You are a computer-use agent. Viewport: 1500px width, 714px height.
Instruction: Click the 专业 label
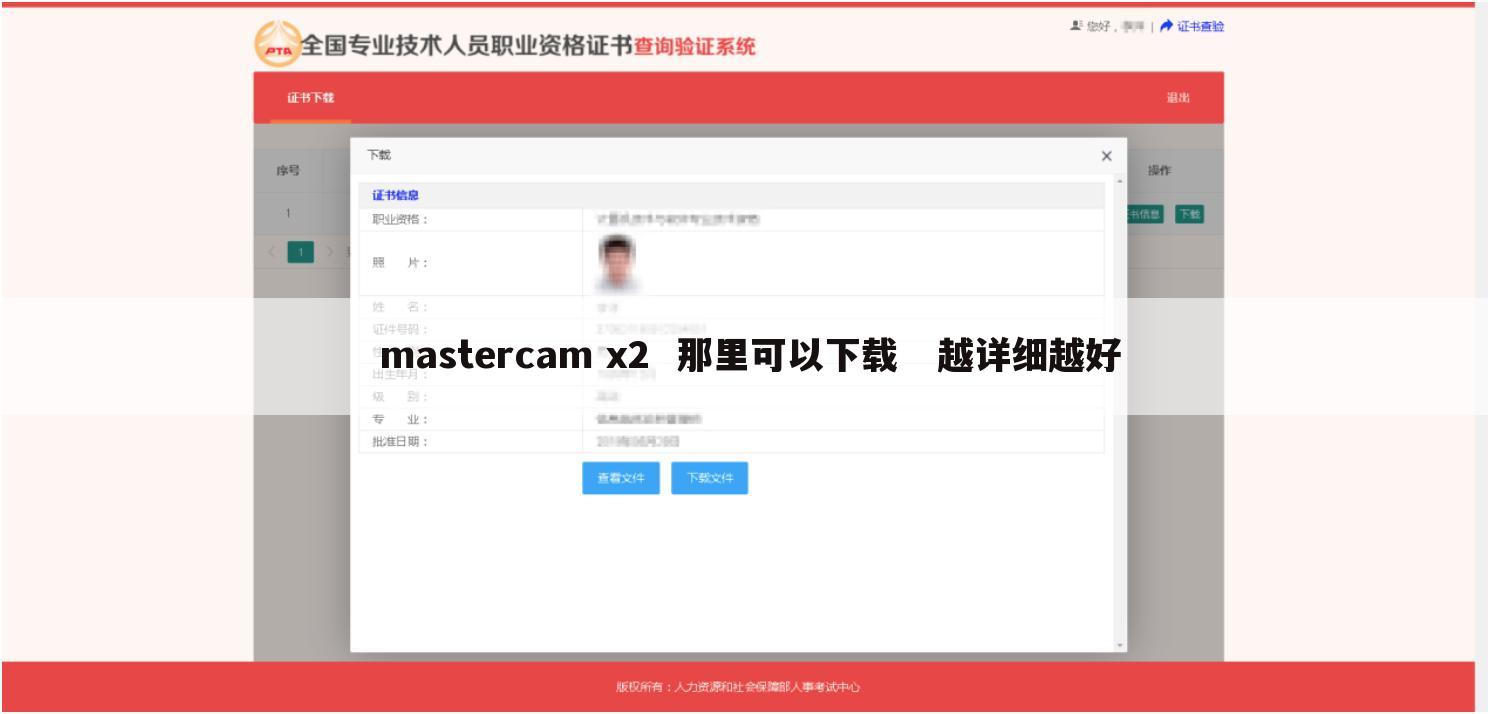[x=400, y=420]
